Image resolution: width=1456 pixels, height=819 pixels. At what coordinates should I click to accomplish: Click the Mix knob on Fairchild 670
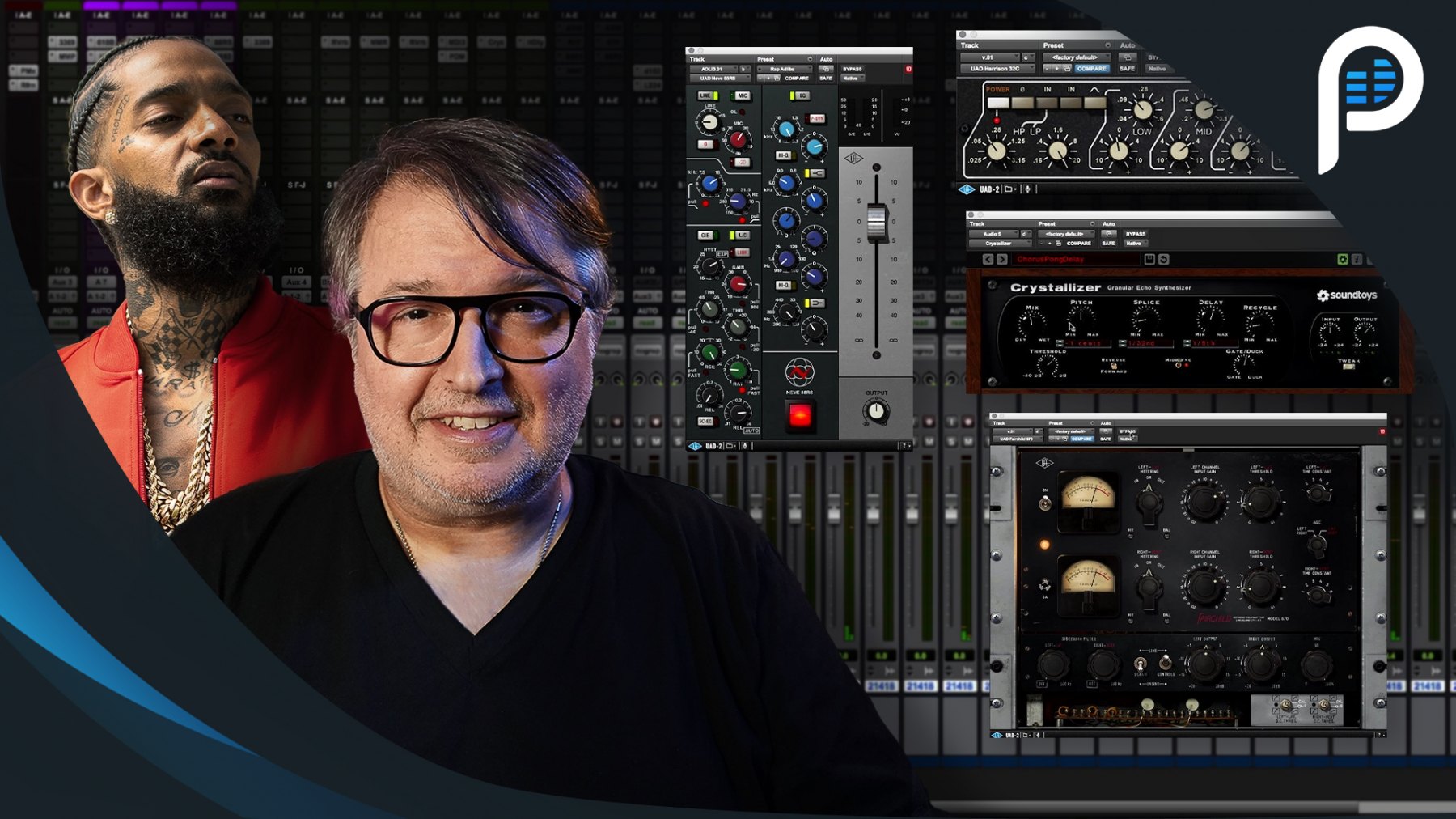coord(1316,665)
